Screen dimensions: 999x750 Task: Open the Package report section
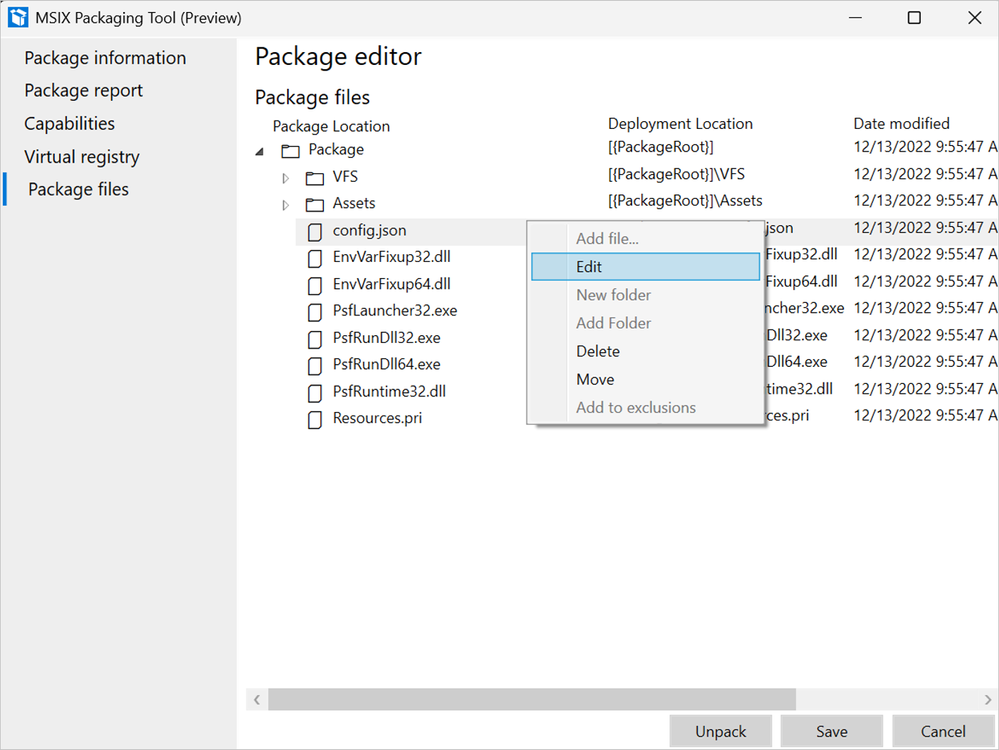click(x=83, y=90)
